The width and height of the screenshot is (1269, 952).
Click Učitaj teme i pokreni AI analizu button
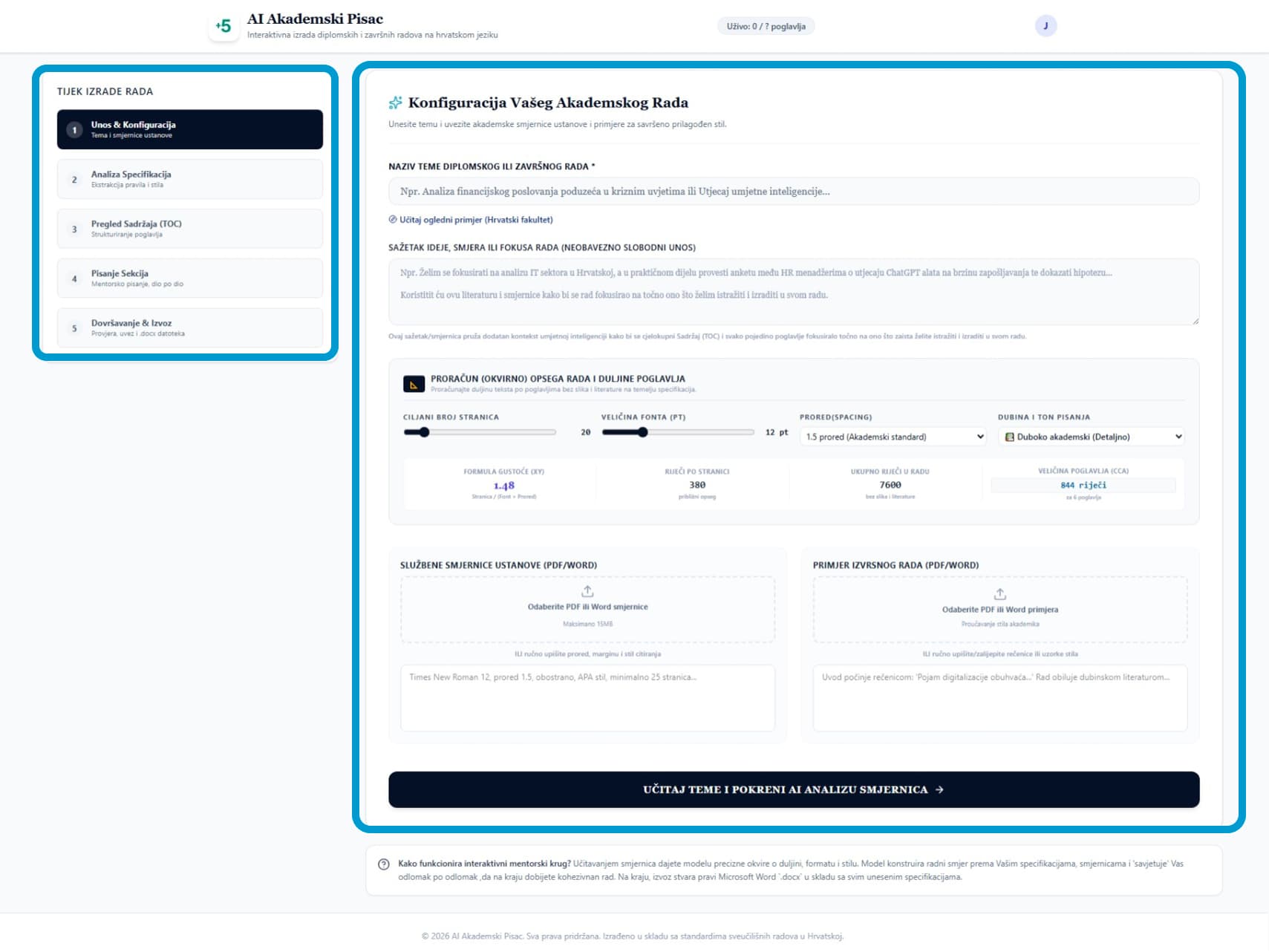[x=794, y=789]
